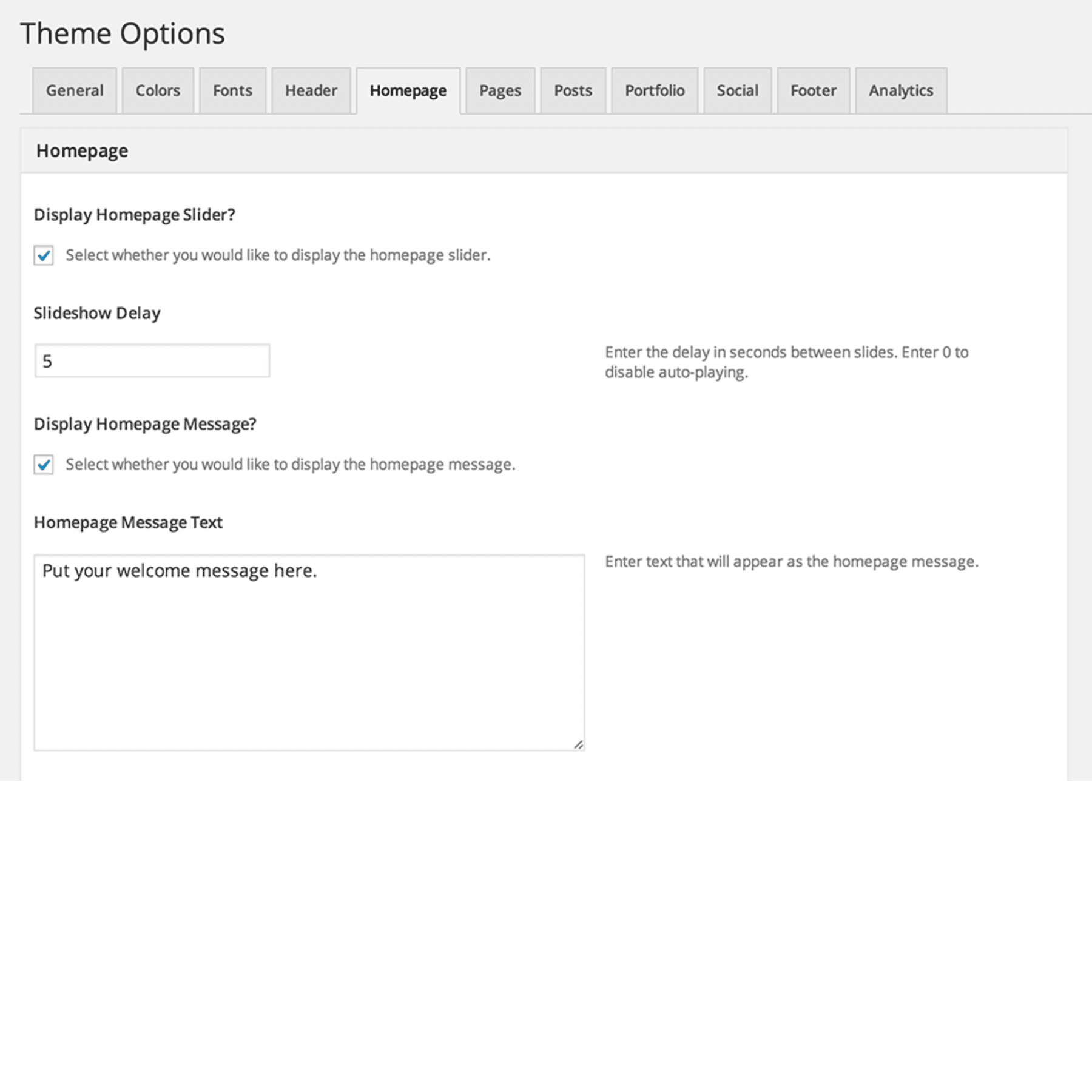The image size is (1092, 1092).
Task: Open the Analytics tab
Action: coord(902,90)
